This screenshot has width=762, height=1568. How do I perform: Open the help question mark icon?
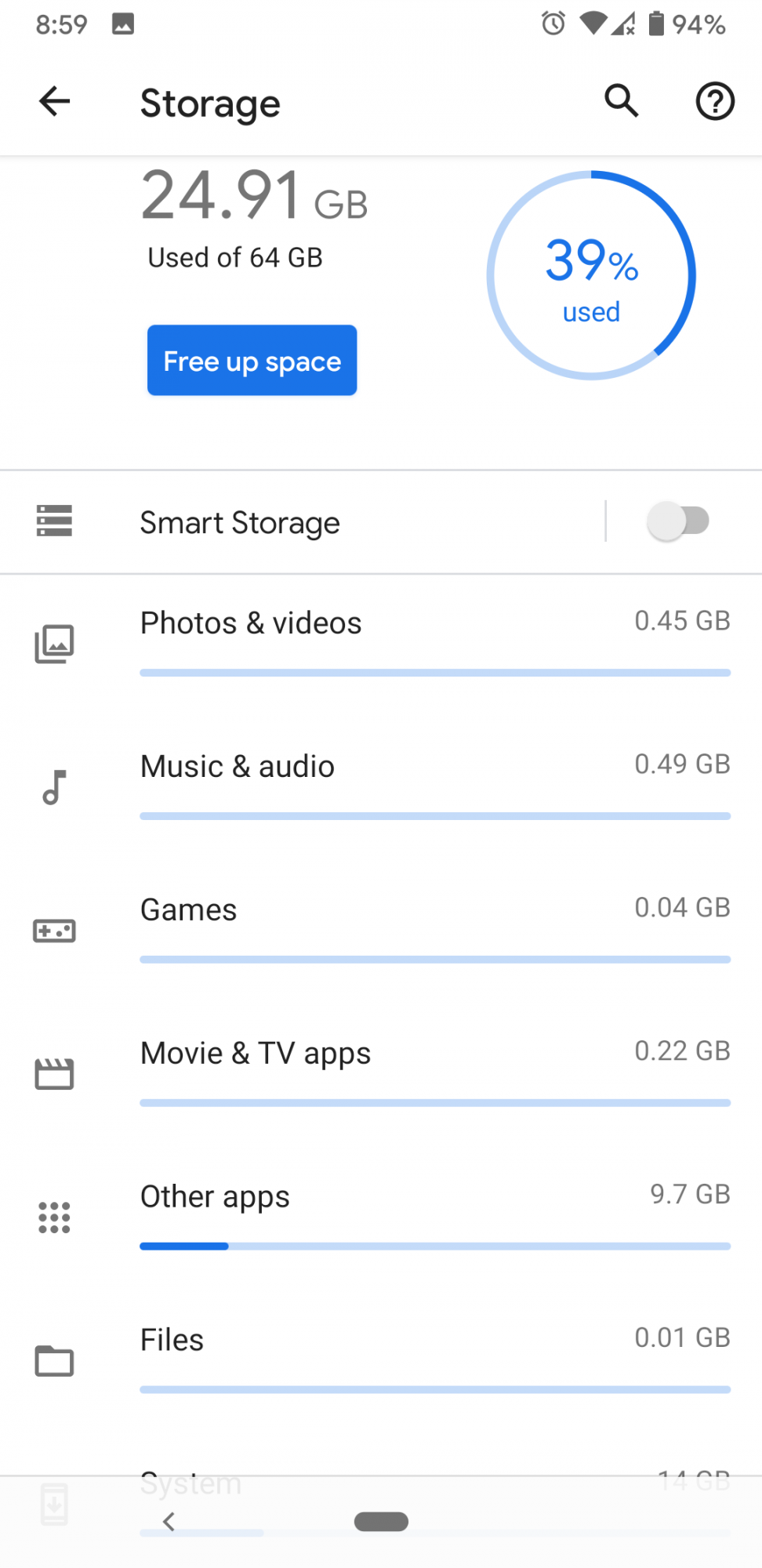(x=714, y=101)
